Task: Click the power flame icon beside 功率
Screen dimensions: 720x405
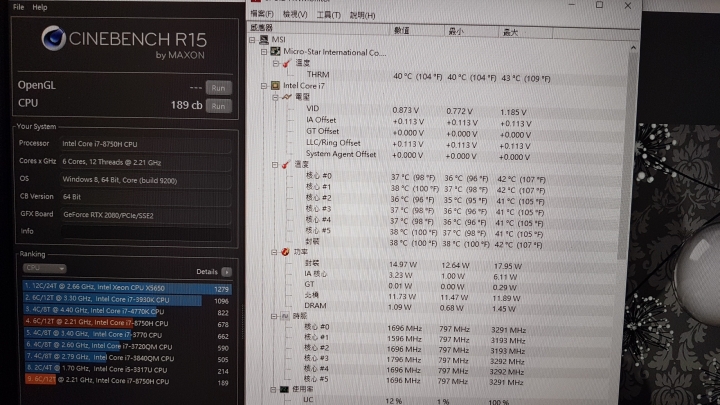Action: (285, 252)
